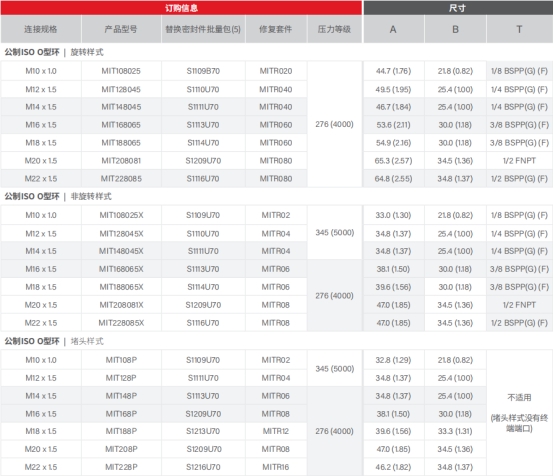Screen dimensions: 554x476
Task: Click the 修复套件 column header
Action: coord(276,29)
